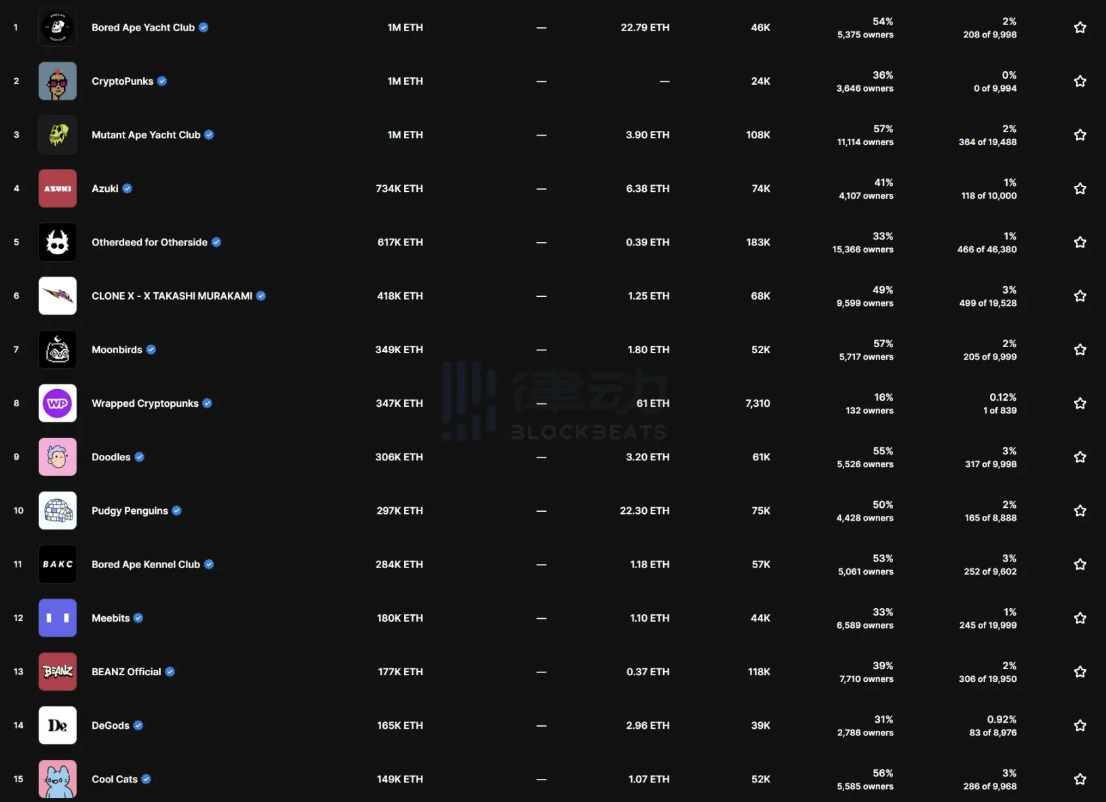Click the Meebits star icon
Image resolution: width=1106 pixels, height=802 pixels.
point(1080,618)
